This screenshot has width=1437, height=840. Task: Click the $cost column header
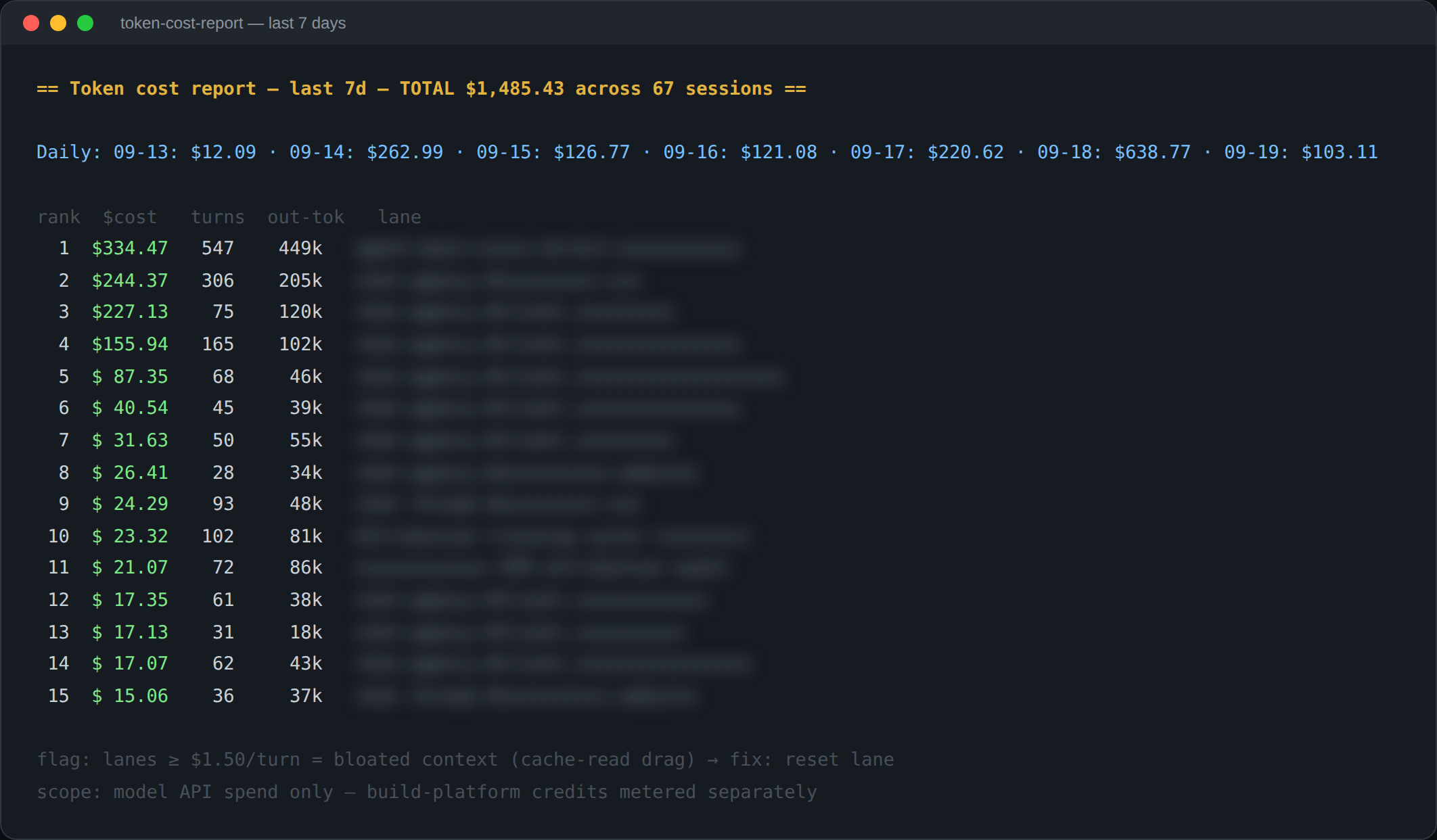(x=130, y=217)
